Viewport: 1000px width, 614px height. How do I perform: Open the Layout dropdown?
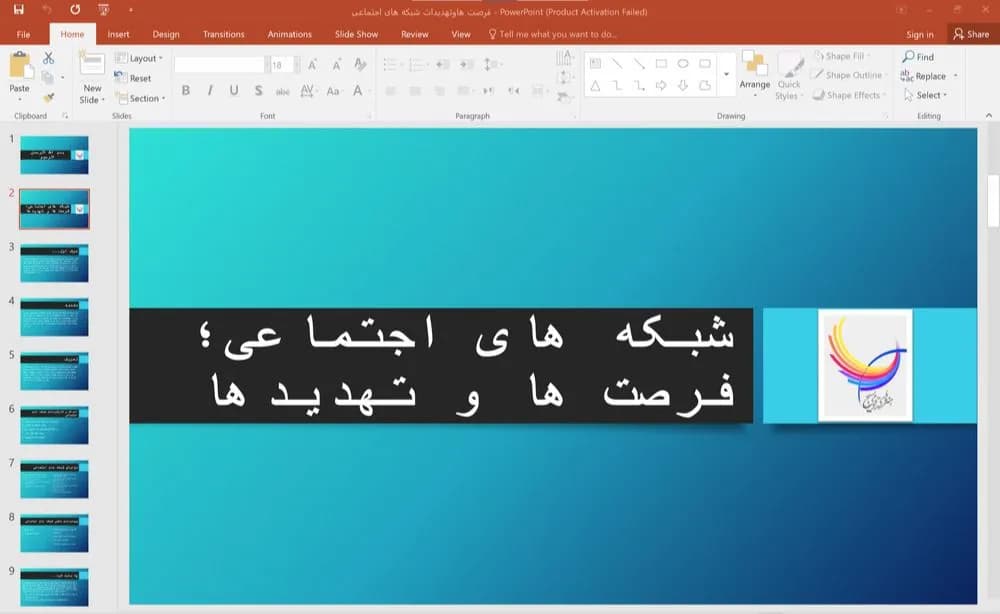(139, 58)
